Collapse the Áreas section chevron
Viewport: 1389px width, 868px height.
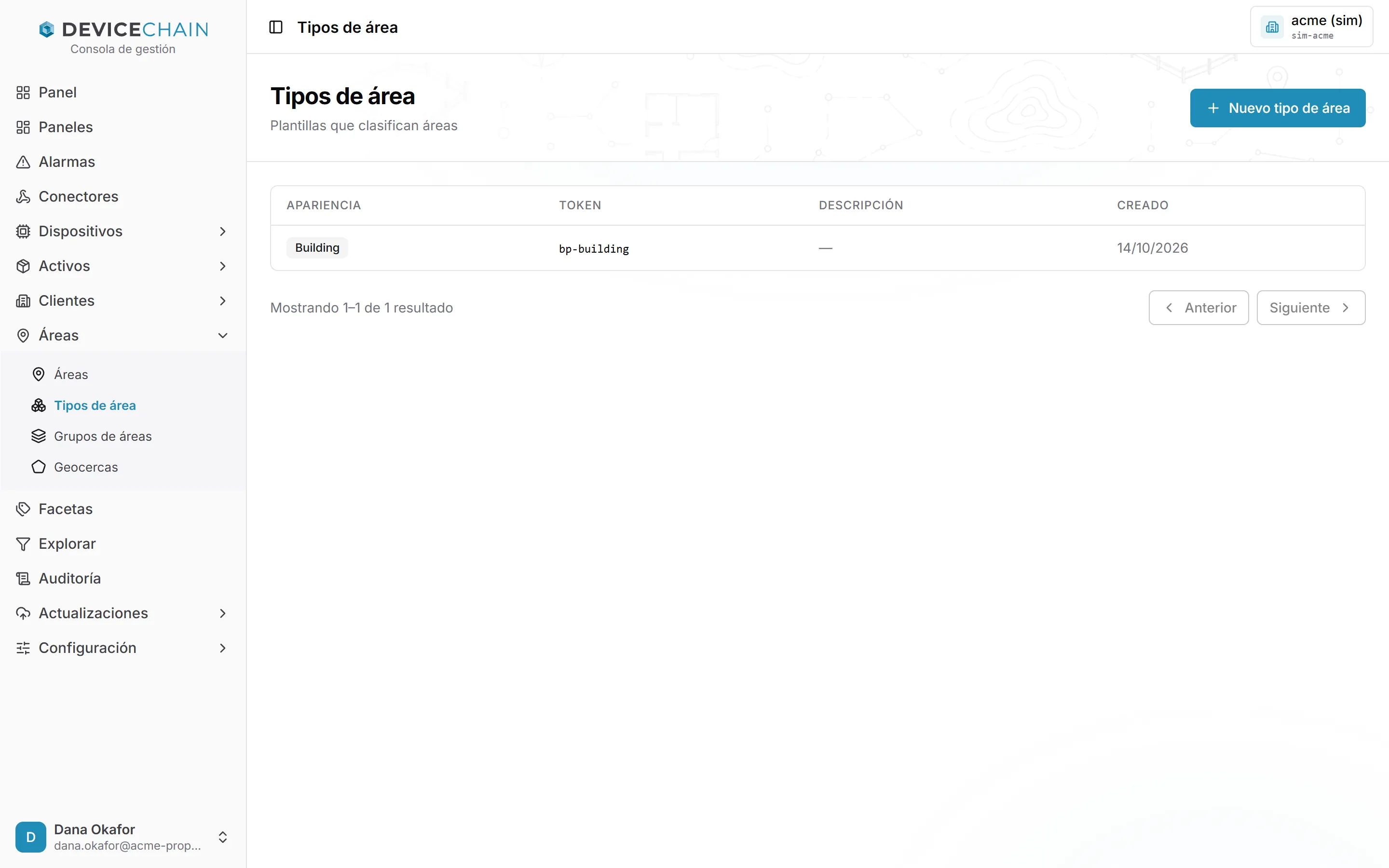point(223,335)
